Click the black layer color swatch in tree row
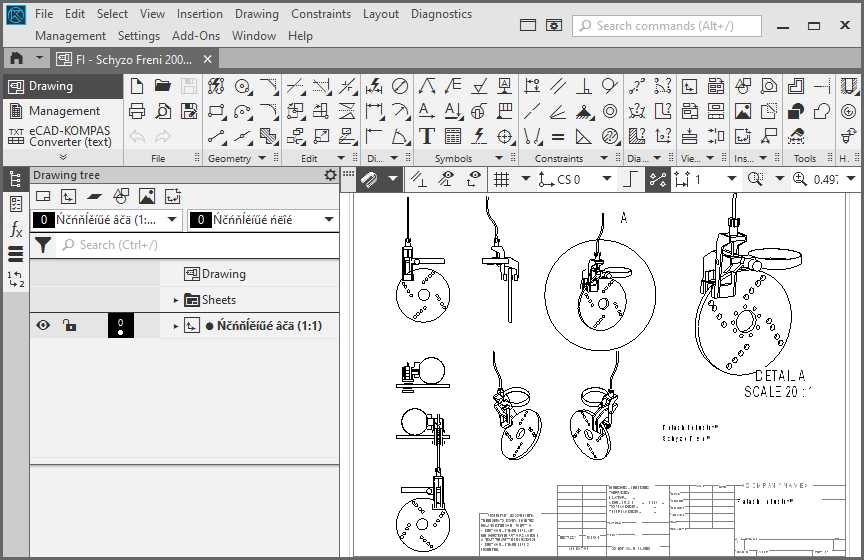The image size is (864, 560). click(120, 325)
